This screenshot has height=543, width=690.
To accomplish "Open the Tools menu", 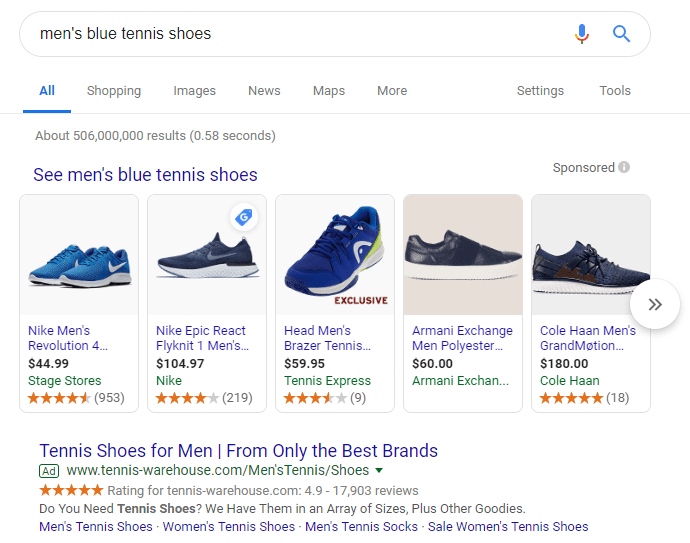I will click(x=615, y=91).
